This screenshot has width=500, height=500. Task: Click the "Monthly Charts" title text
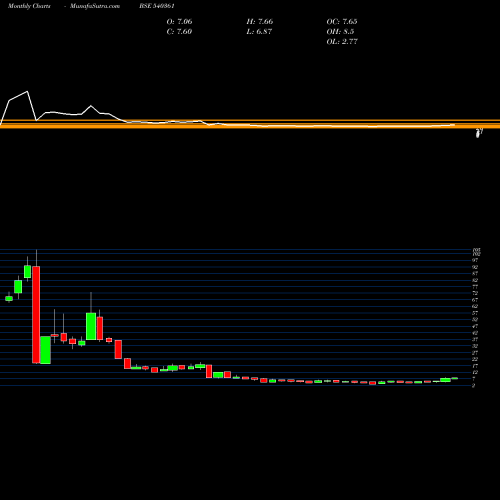click(29, 6)
